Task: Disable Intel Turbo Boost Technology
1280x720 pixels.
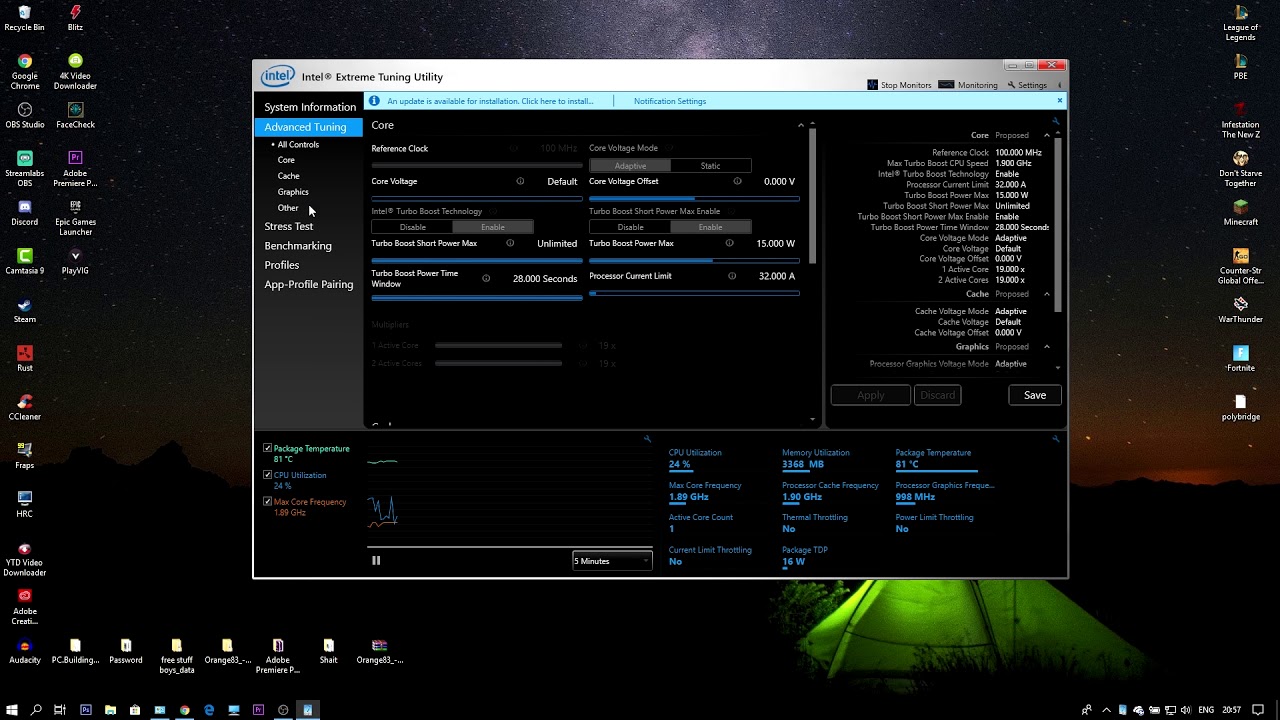Action: click(412, 227)
